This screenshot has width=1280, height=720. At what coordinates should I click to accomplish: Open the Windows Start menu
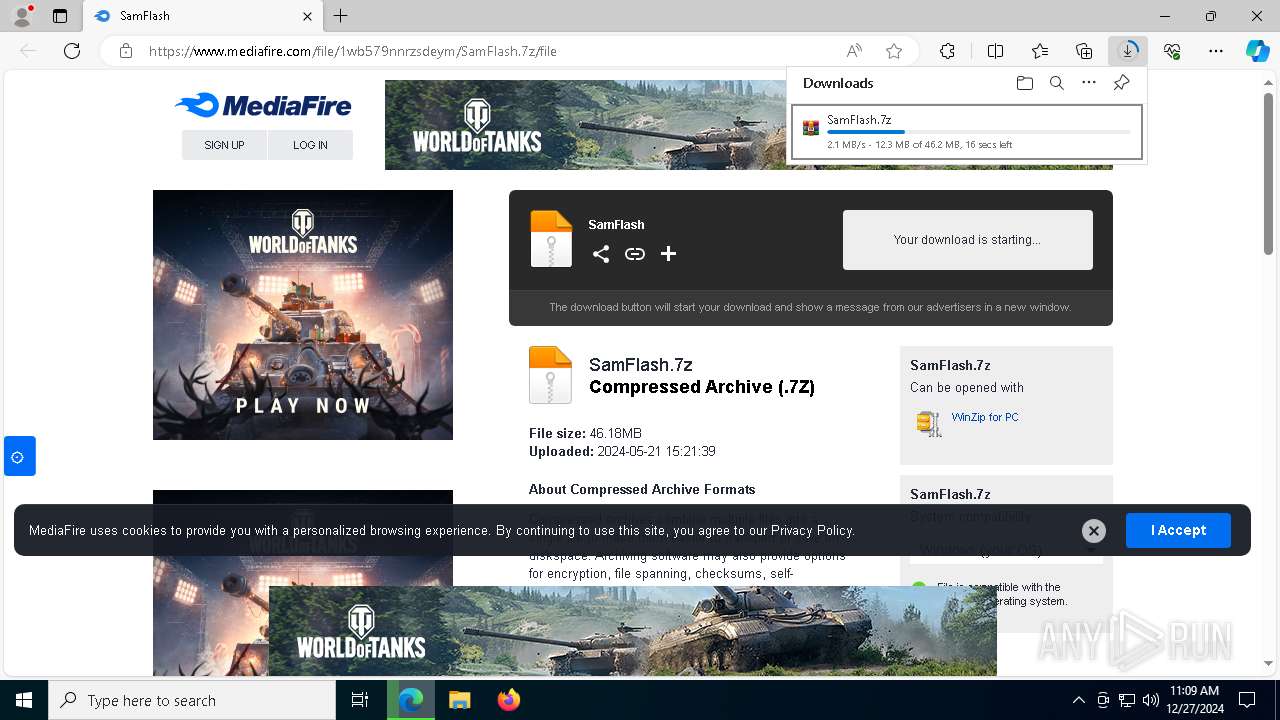coord(23,700)
